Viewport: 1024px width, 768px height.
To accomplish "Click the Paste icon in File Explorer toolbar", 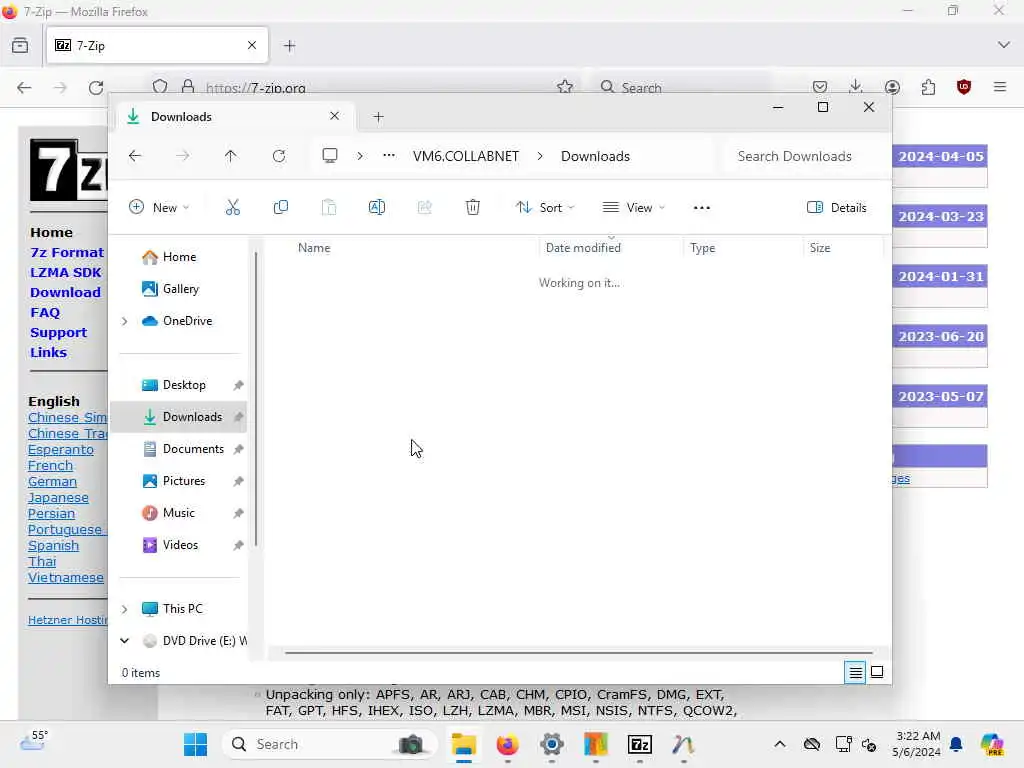I will point(328,208).
